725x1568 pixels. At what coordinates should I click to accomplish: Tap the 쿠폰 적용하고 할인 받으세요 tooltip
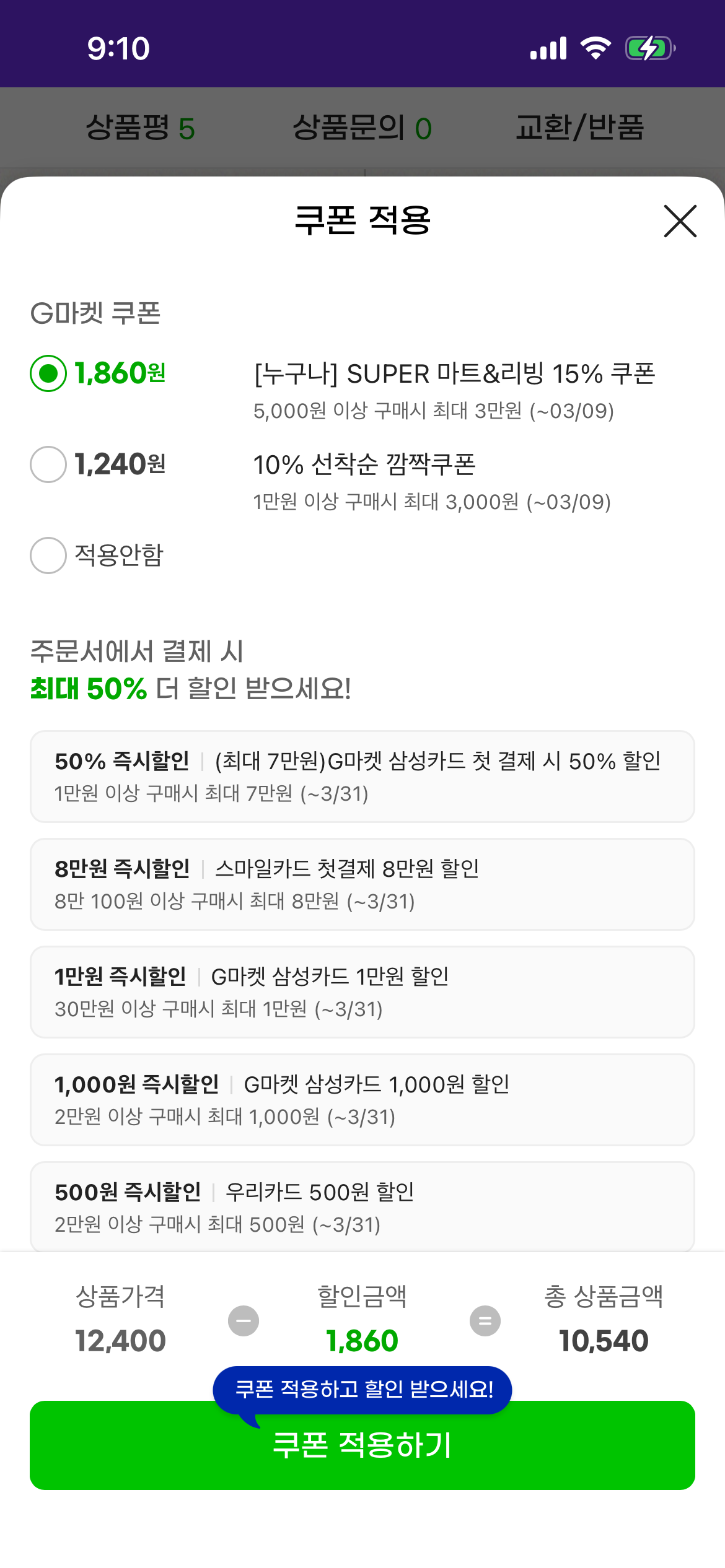(362, 1389)
